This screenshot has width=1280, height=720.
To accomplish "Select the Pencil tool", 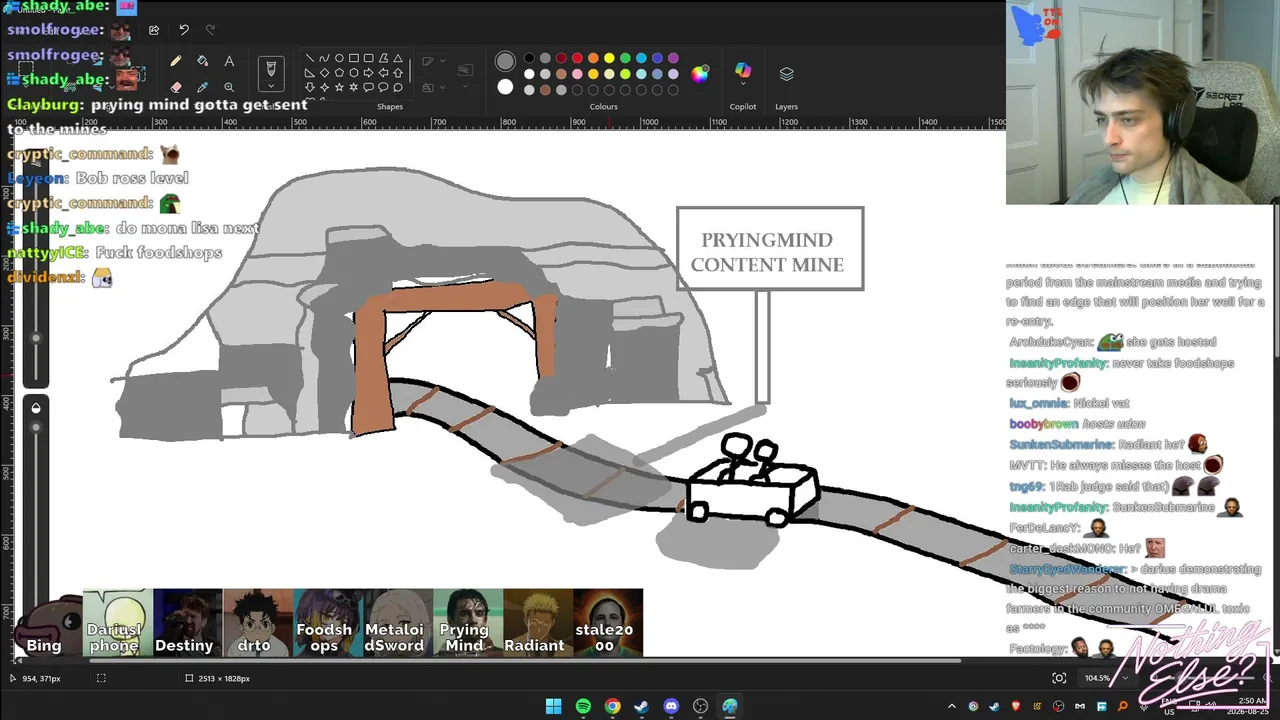I will pyautogui.click(x=176, y=61).
